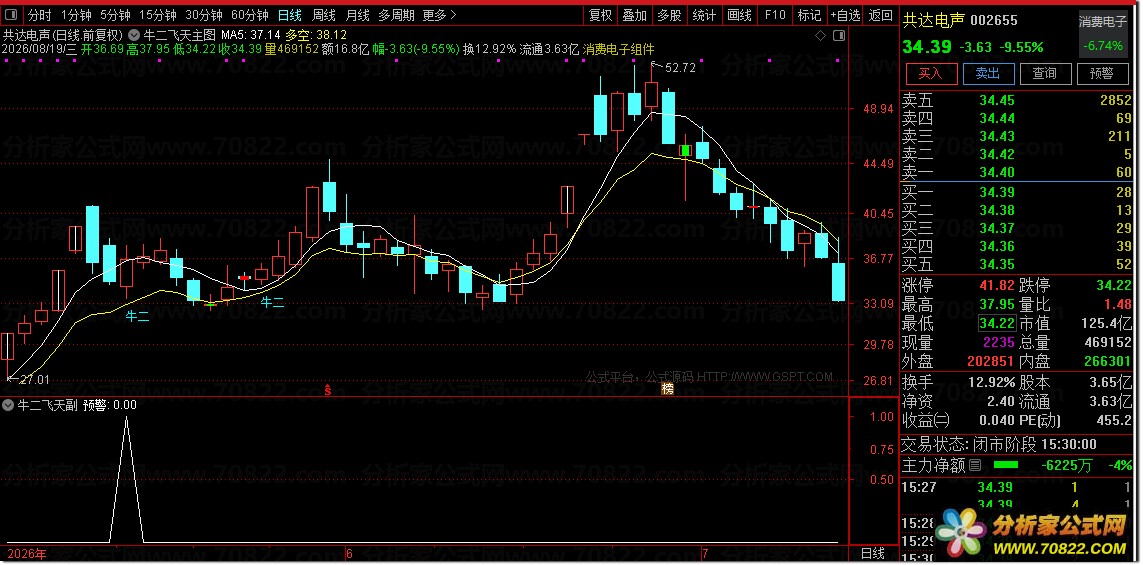This screenshot has width=1143, height=565.
Task: Click the 现量 value 2235
Action: 1000,342
